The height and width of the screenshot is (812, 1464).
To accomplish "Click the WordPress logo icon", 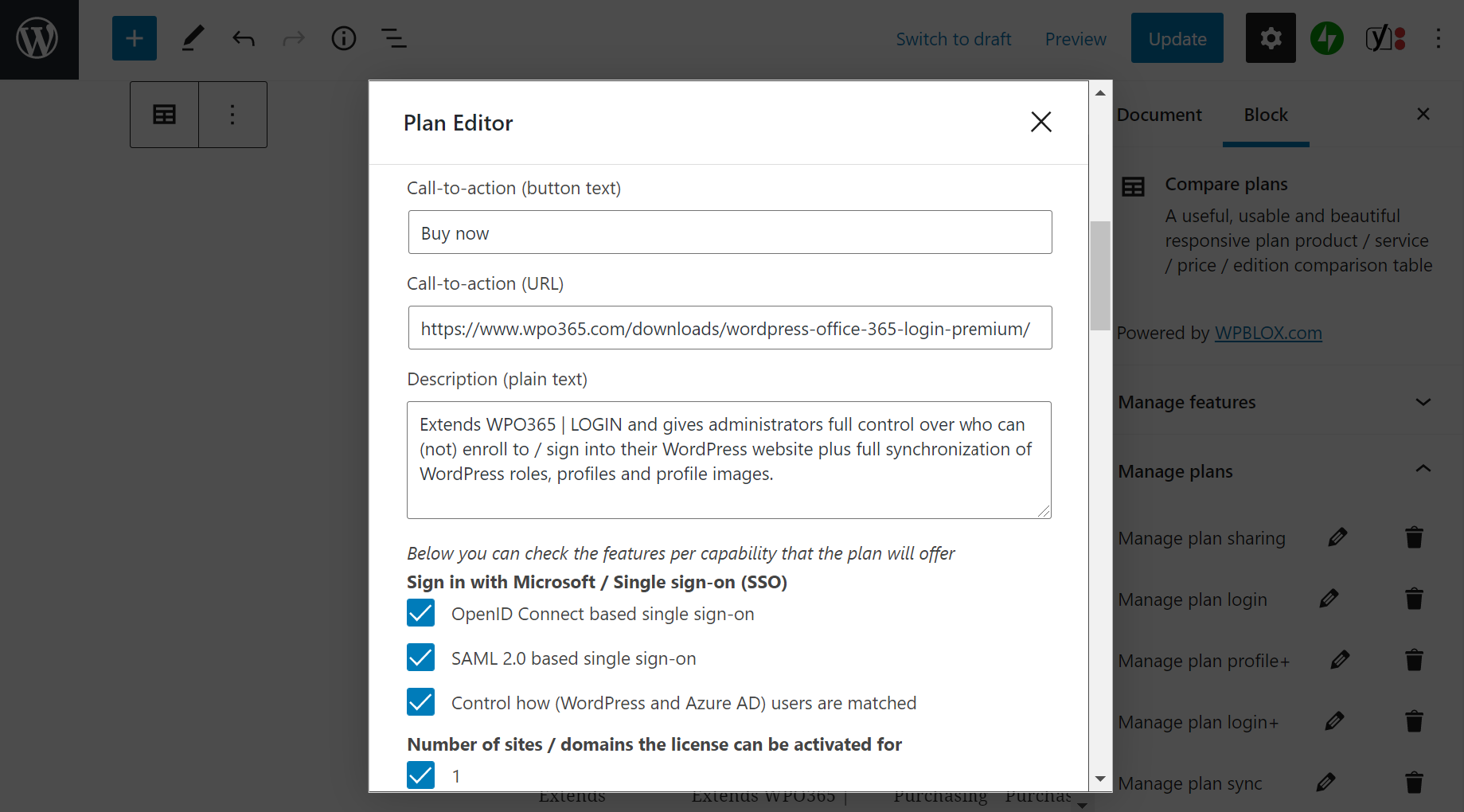I will coord(38,39).
